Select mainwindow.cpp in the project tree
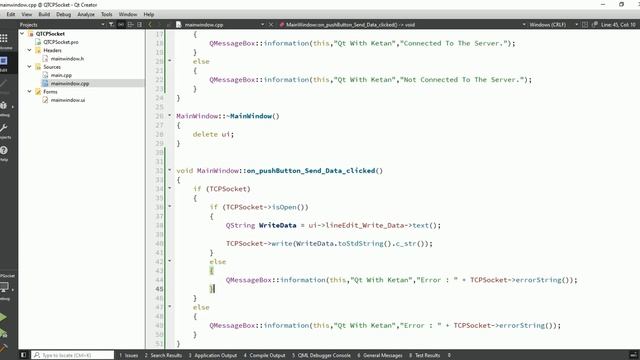640x360 pixels. (x=70, y=83)
